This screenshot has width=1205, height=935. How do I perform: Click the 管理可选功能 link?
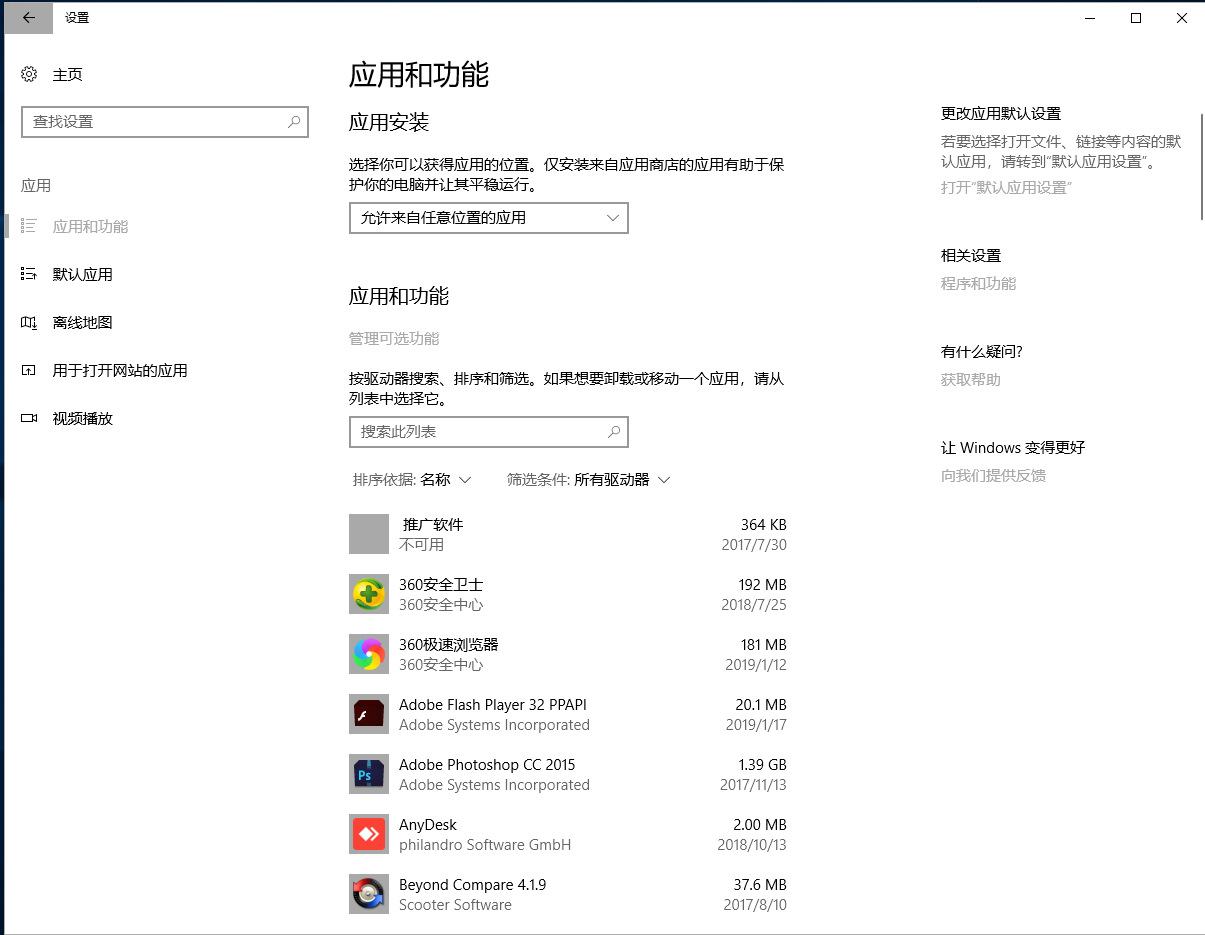pos(394,338)
